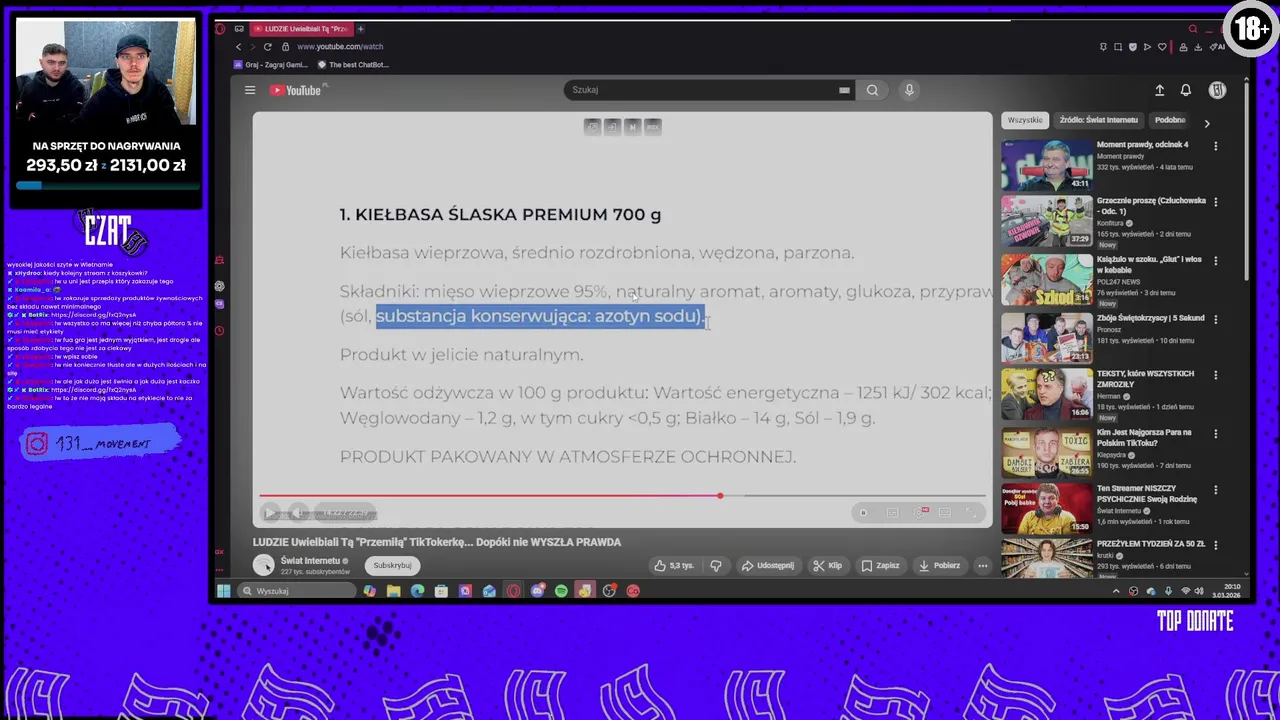The width and height of the screenshot is (1280, 720).
Task: Click the page vertical scrollbar
Action: pos(1246,180)
